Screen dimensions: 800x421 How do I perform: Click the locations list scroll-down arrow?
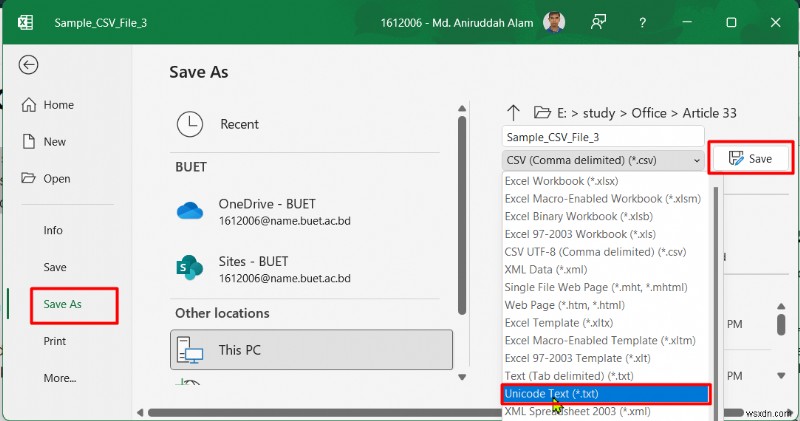[x=462, y=378]
